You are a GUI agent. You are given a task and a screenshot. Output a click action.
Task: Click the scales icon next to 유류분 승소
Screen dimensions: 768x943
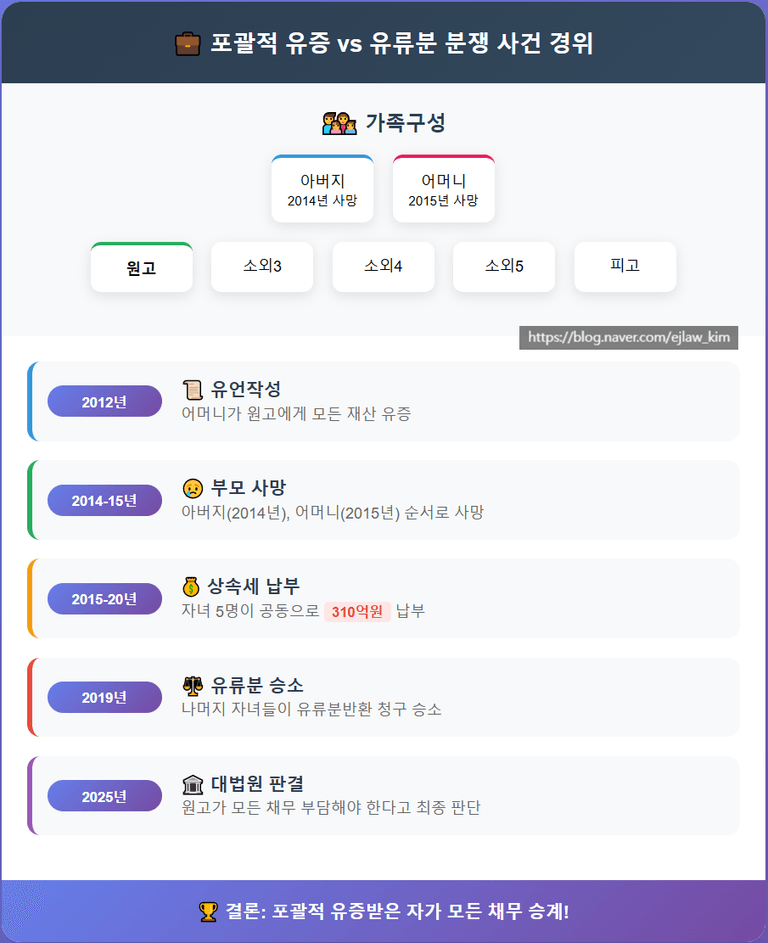[193, 685]
